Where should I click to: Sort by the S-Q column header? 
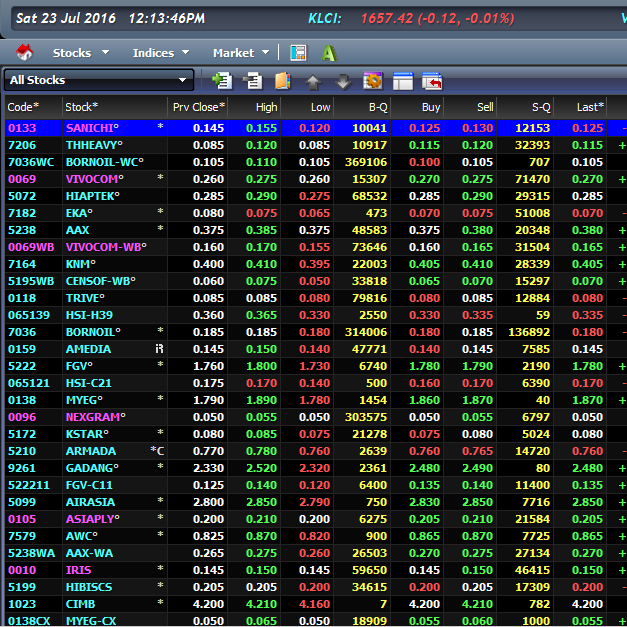525,107
